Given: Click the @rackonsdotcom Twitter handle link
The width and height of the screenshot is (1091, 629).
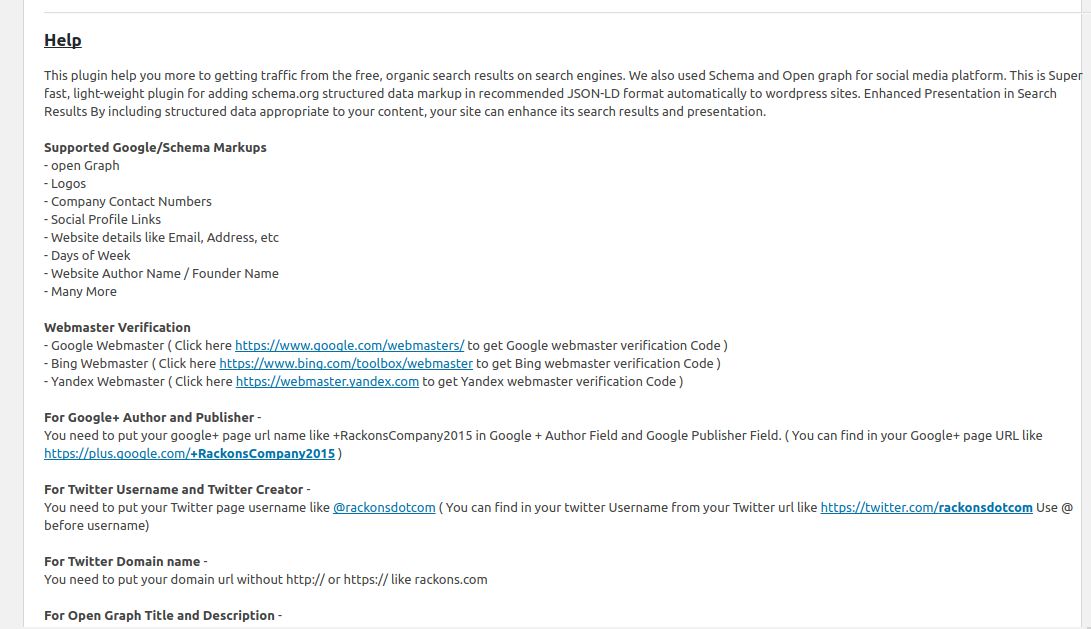Looking at the screenshot, I should tap(384, 507).
